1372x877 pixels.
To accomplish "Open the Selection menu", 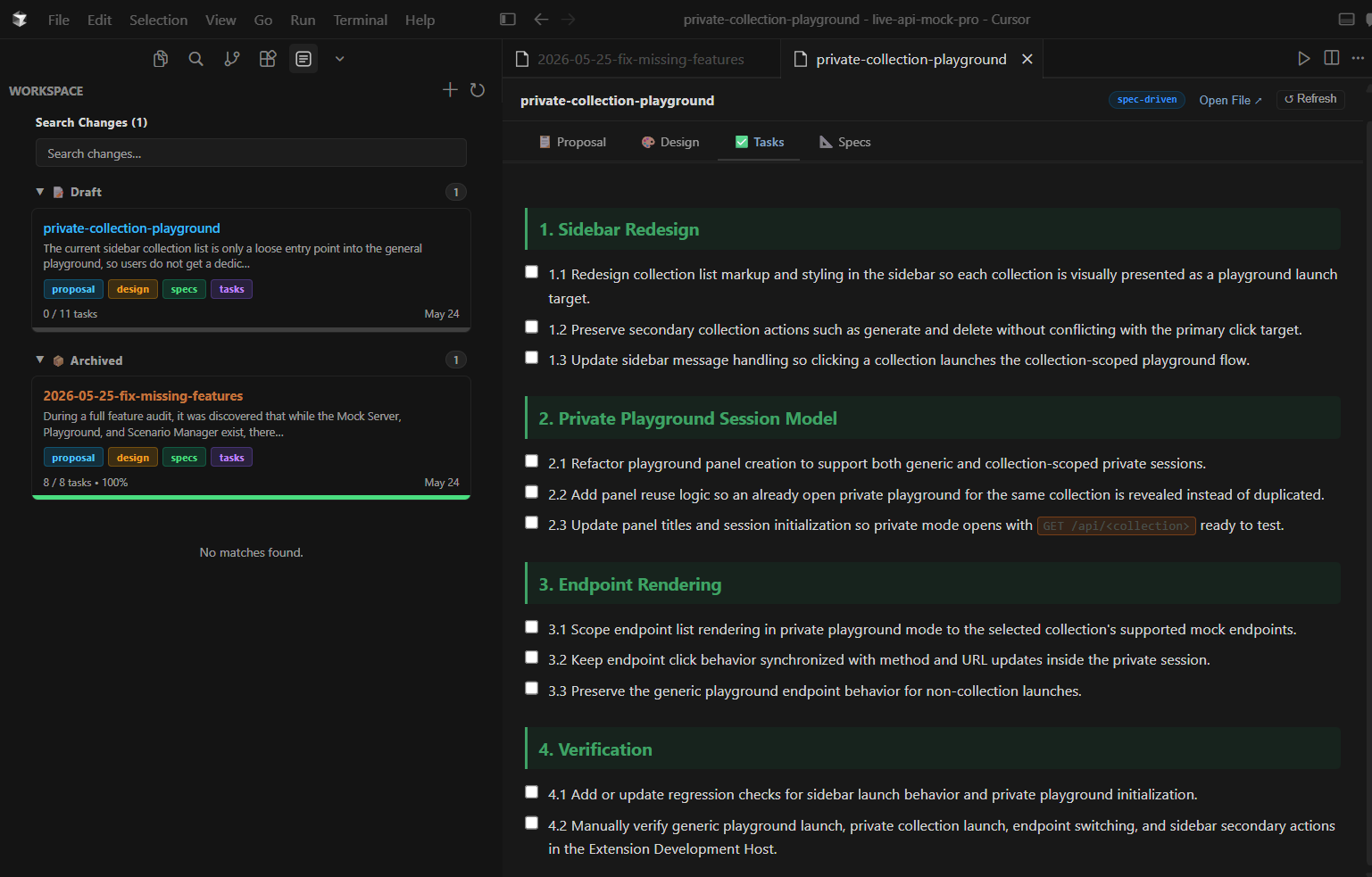I will 158,20.
